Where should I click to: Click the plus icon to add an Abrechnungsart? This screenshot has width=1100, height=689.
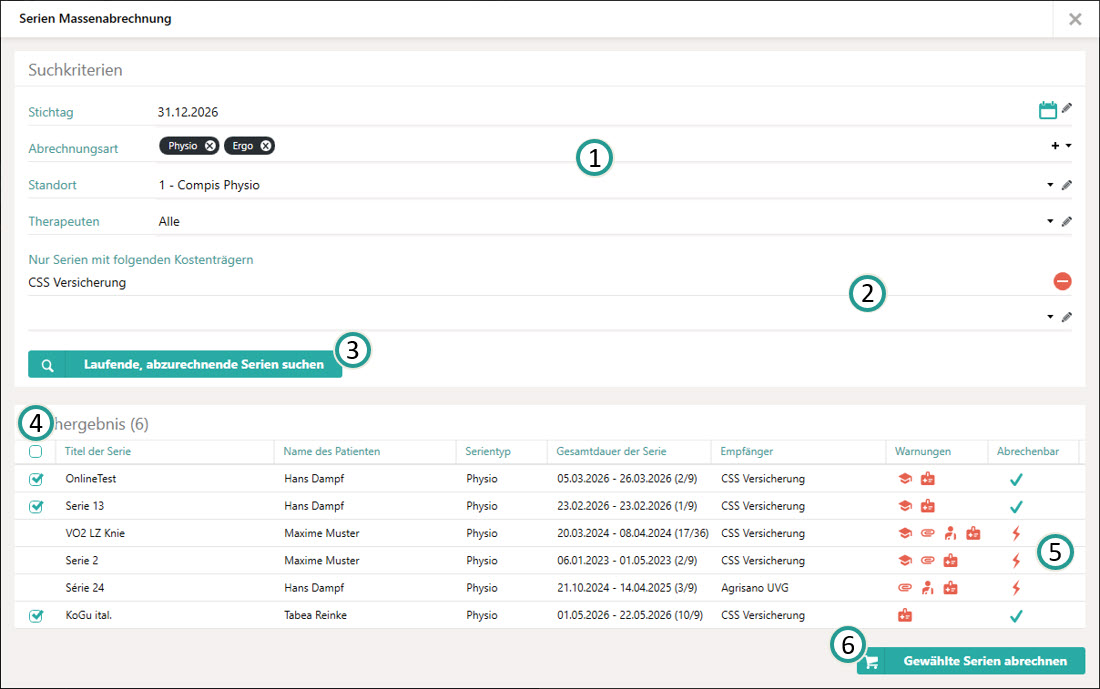coord(1054,146)
